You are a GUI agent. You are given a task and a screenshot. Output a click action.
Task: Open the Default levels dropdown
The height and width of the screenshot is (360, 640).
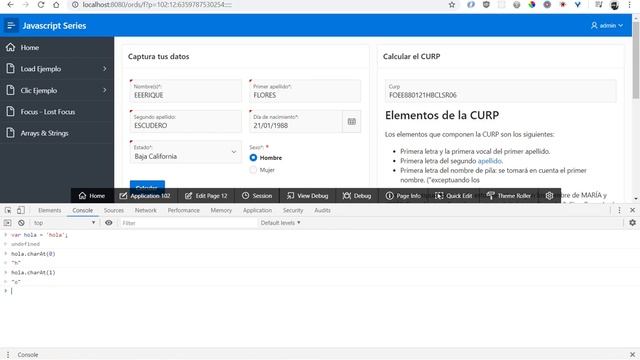[281, 223]
